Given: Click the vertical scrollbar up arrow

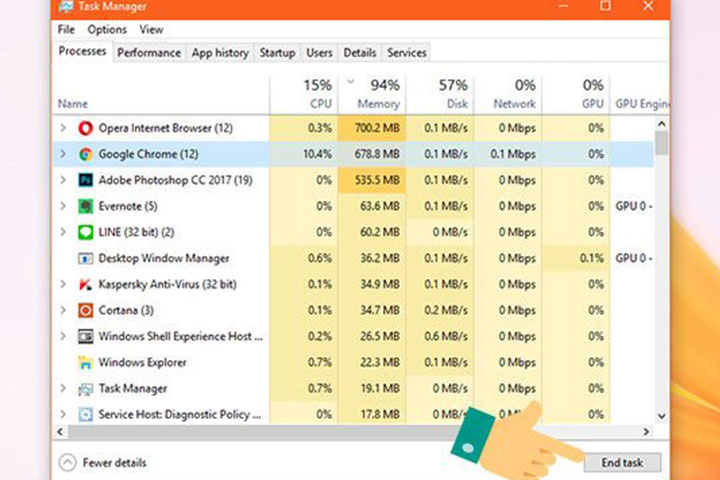Looking at the screenshot, I should point(662,124).
